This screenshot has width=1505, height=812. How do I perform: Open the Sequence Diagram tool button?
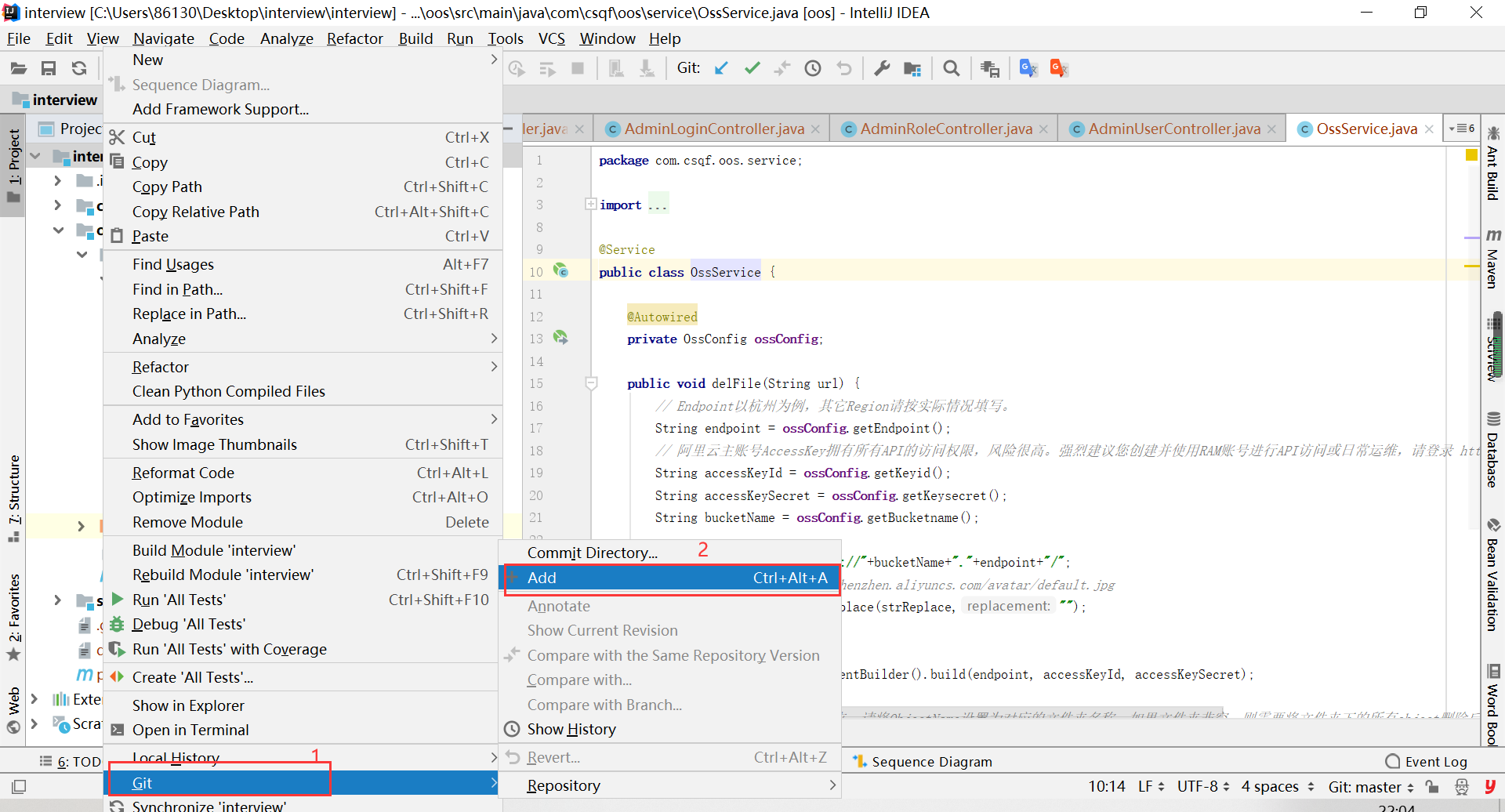923,761
